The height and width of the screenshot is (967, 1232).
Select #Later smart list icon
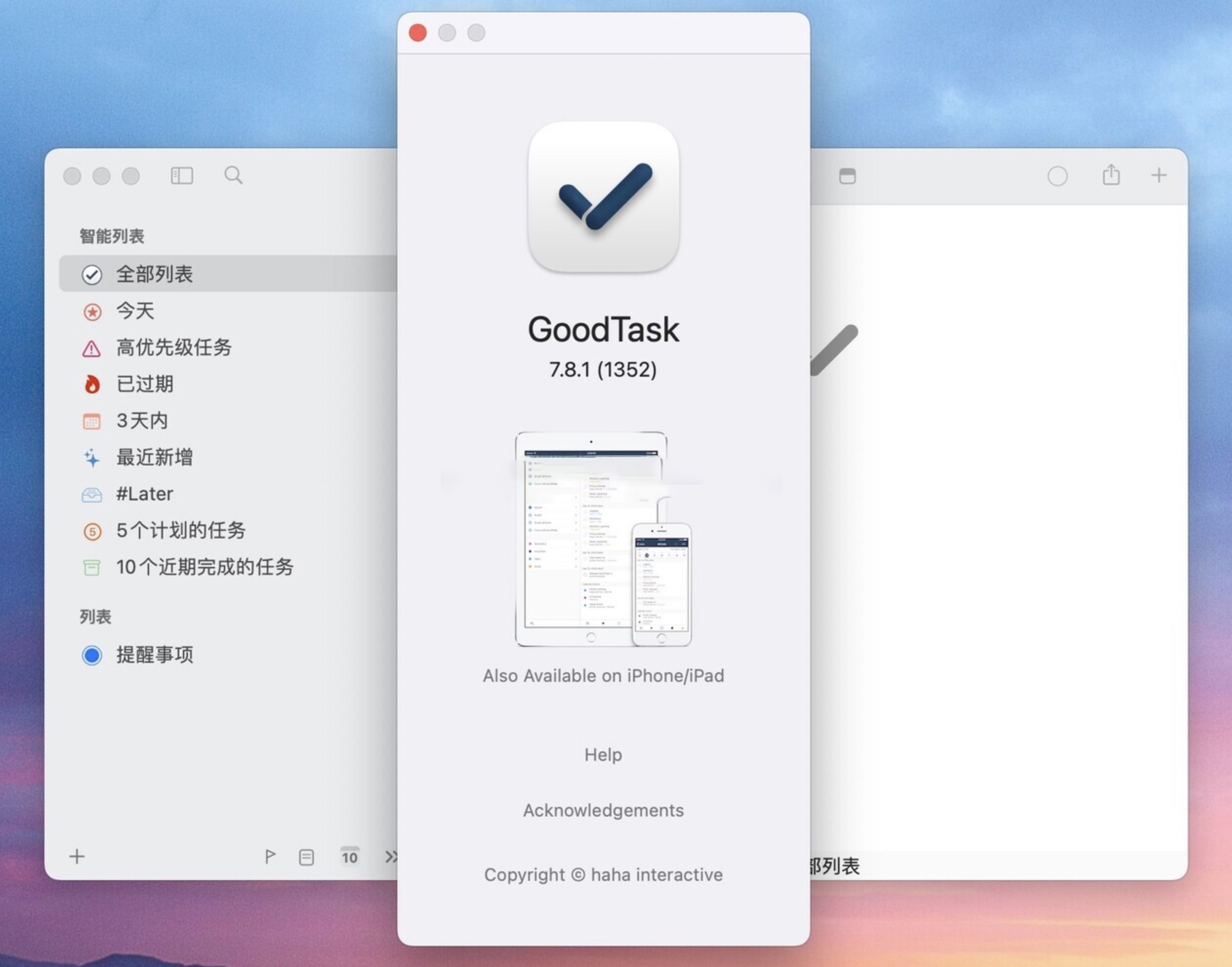pos(91,494)
